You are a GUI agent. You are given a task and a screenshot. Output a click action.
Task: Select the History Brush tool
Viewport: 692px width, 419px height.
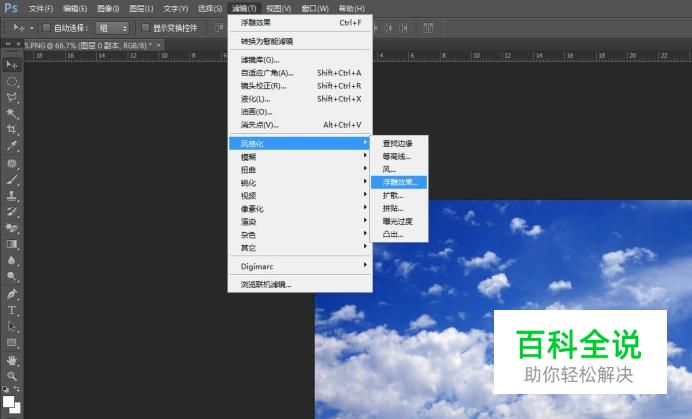[11, 211]
